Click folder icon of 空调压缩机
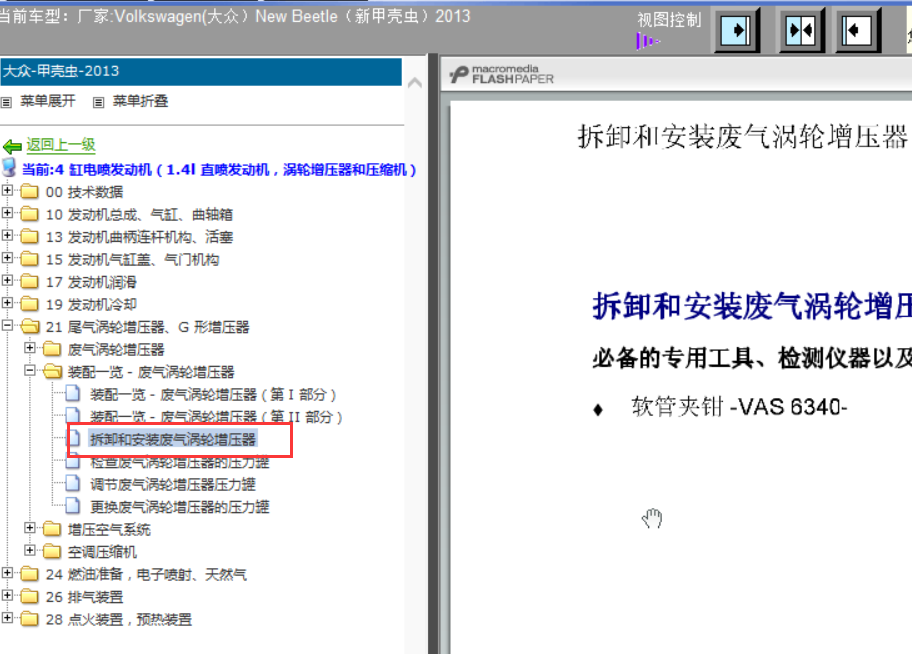Screen dimensions: 912x654 pos(52,551)
